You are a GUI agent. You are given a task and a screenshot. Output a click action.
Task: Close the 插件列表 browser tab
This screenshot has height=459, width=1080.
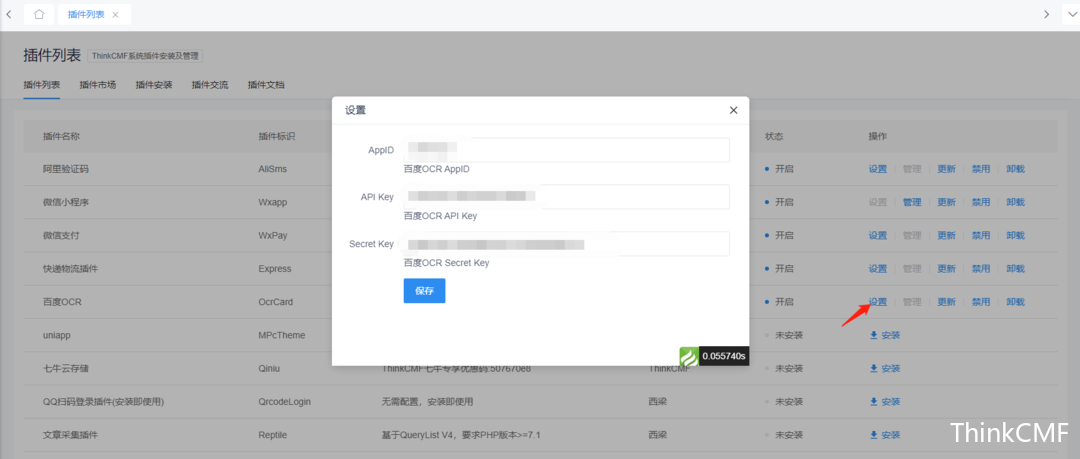(115, 14)
